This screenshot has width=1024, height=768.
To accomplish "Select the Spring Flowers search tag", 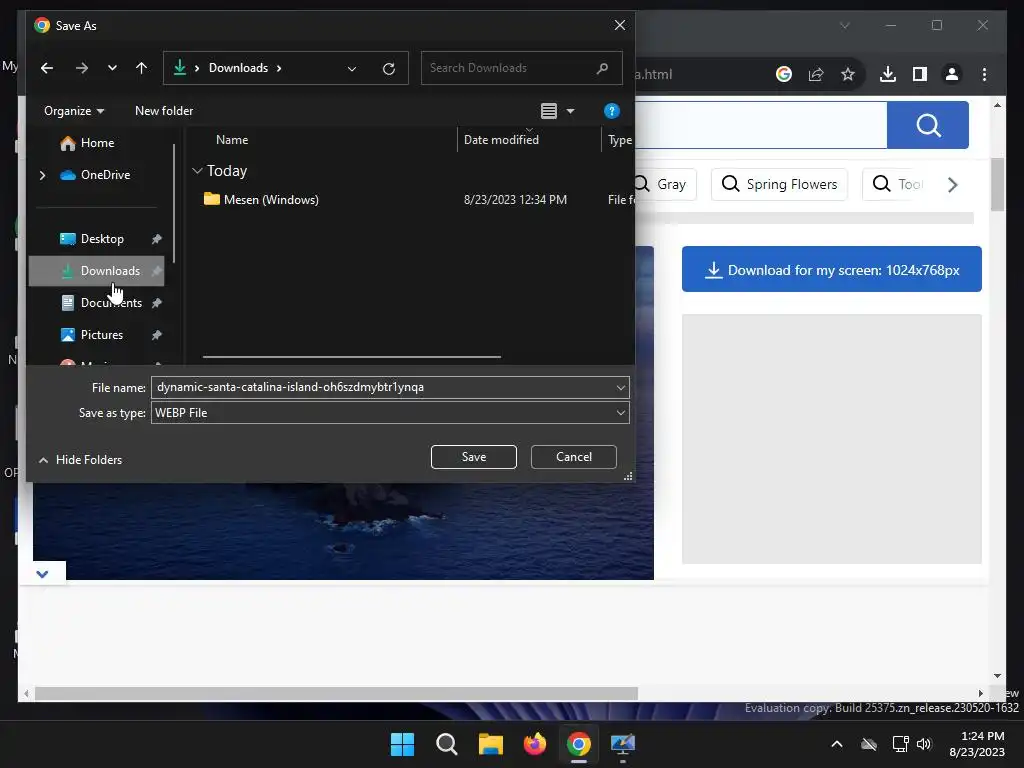I will pos(779,184).
